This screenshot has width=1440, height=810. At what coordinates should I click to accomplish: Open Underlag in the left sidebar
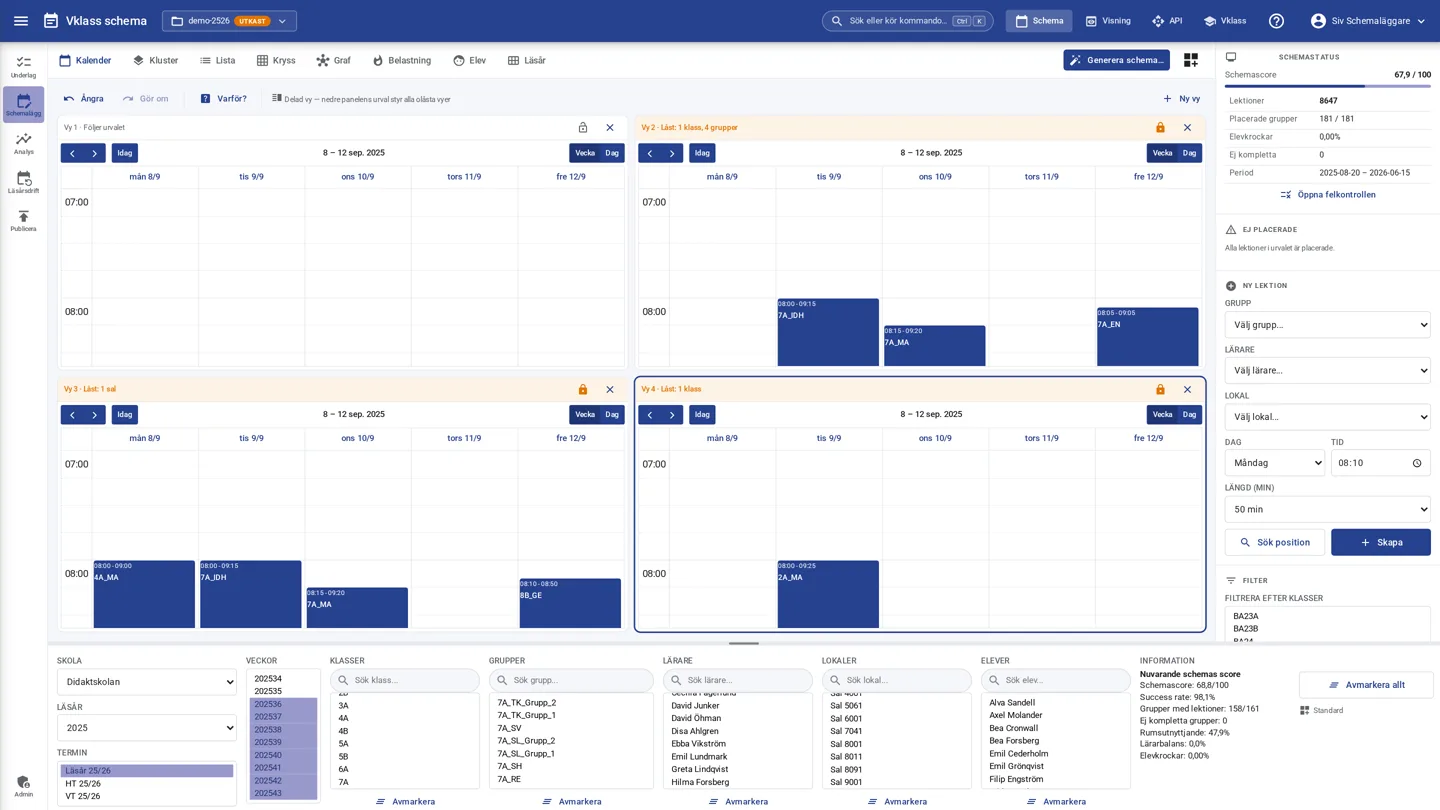point(23,67)
